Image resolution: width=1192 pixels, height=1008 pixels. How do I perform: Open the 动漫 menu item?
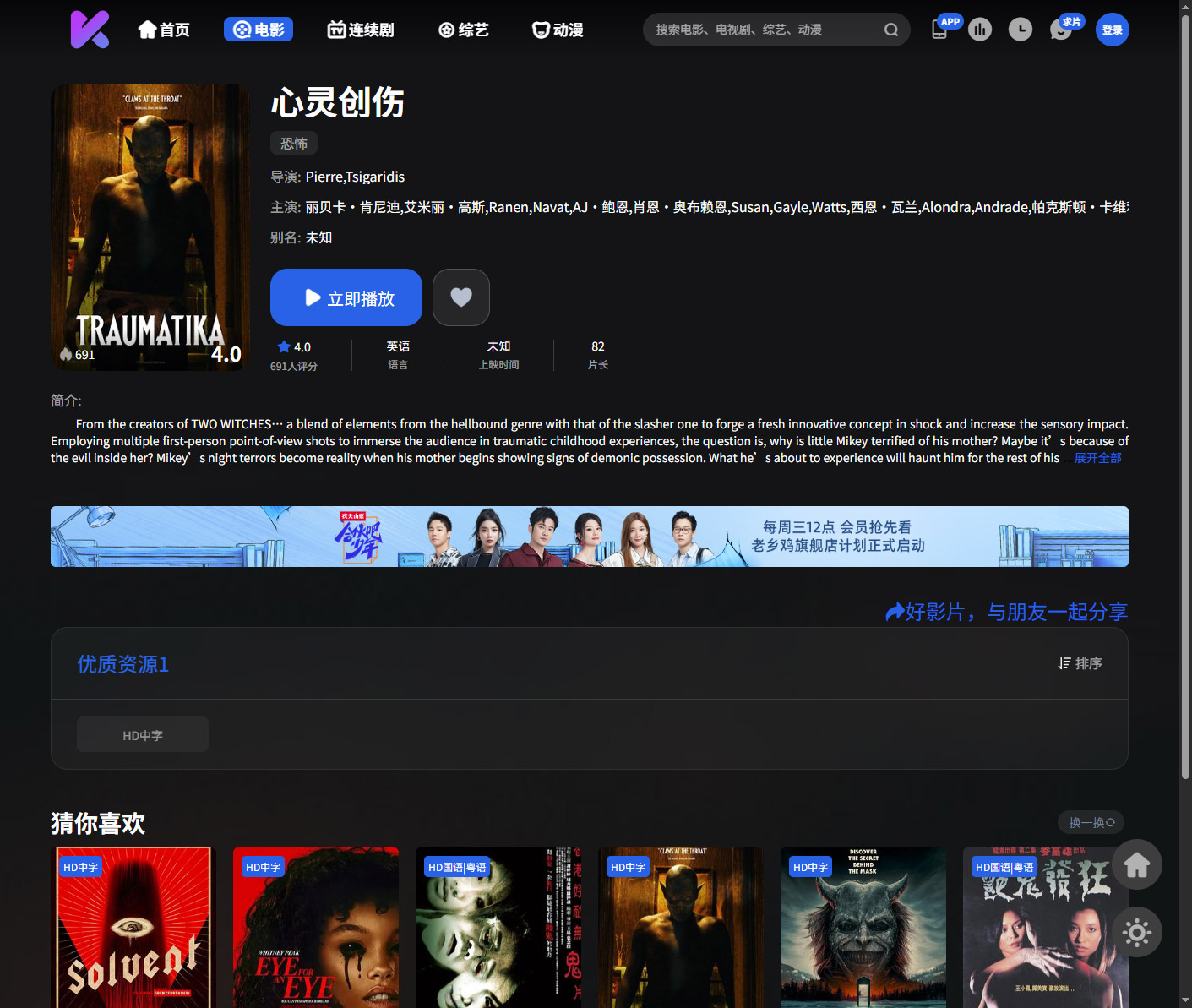[x=557, y=29]
